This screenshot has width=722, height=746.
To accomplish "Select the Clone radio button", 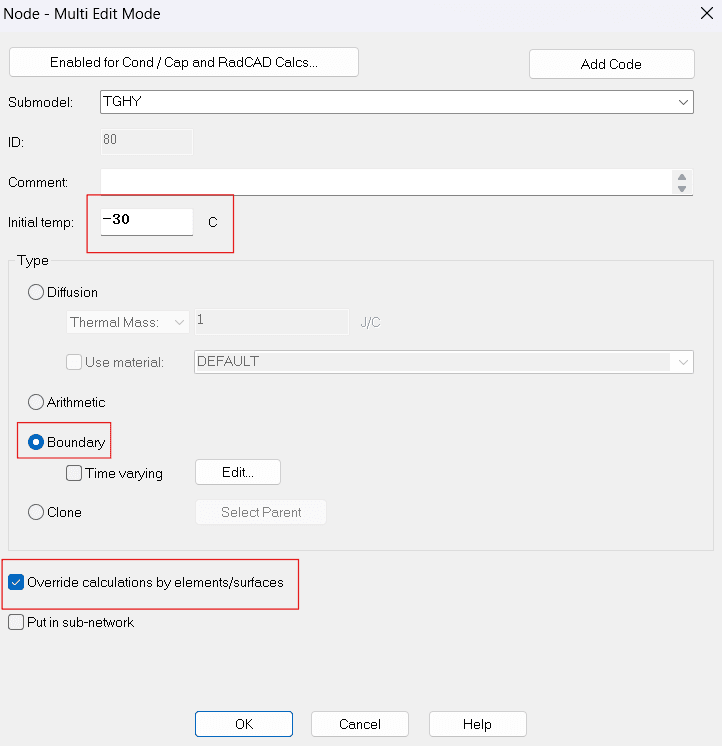I will [37, 512].
